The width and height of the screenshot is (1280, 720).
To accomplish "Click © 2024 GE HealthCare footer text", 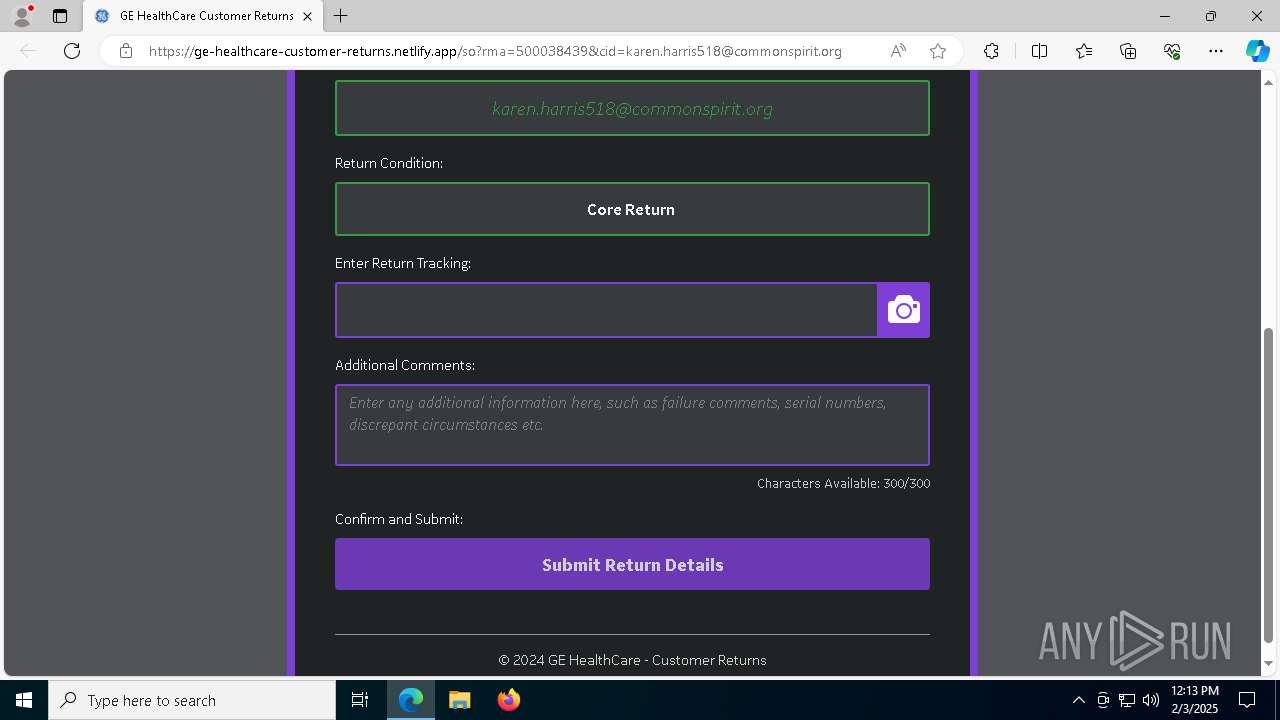I will (x=632, y=660).
